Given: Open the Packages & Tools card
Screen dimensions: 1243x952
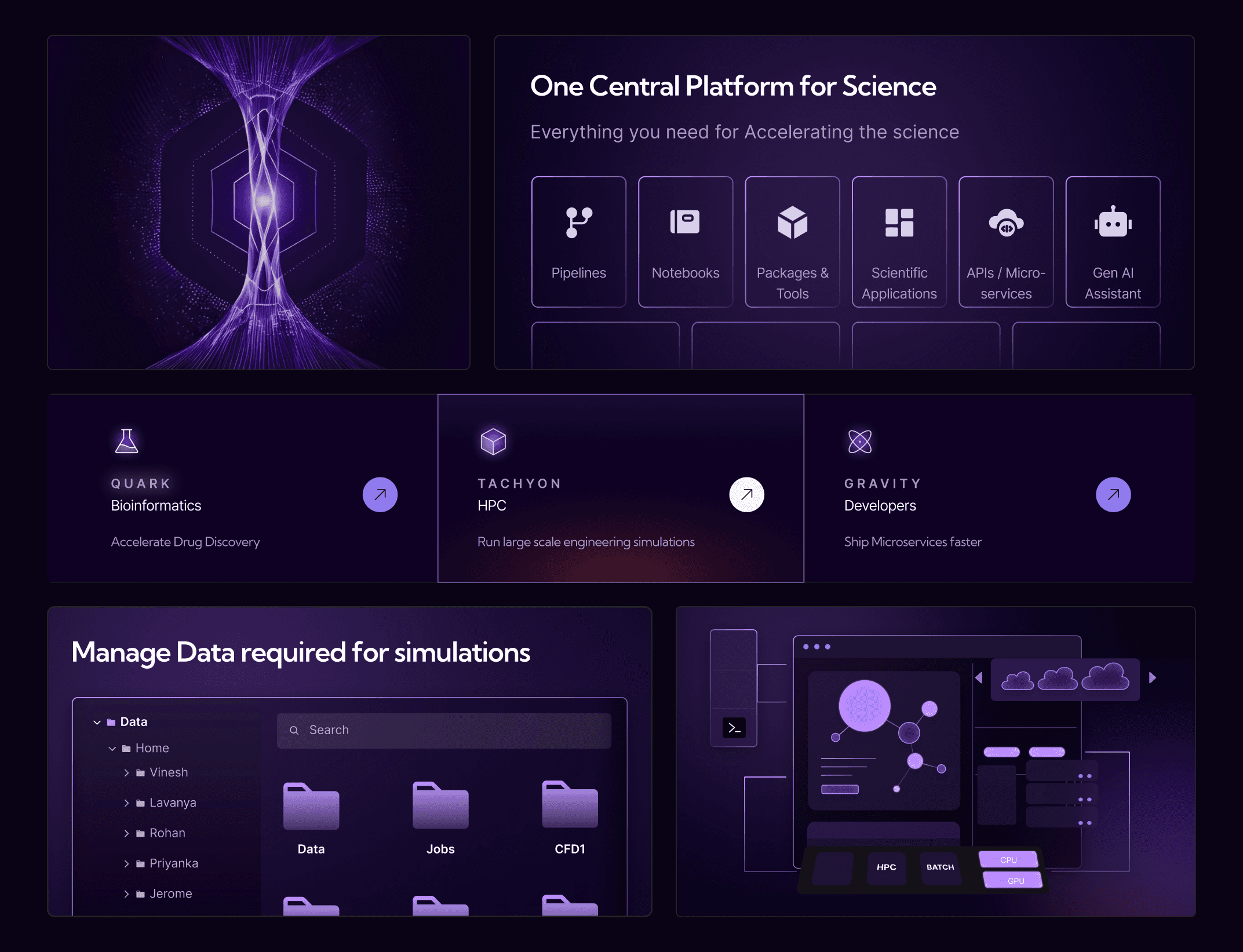Looking at the screenshot, I should click(792, 242).
